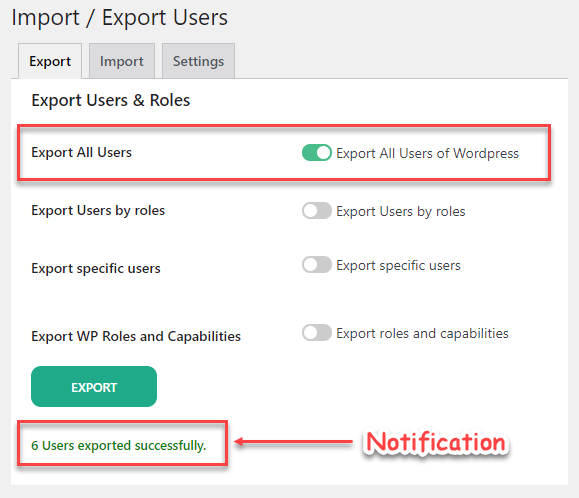Screen dimensions: 579x498
Task: Click the 'Export All Users' row title
Action: (81, 152)
